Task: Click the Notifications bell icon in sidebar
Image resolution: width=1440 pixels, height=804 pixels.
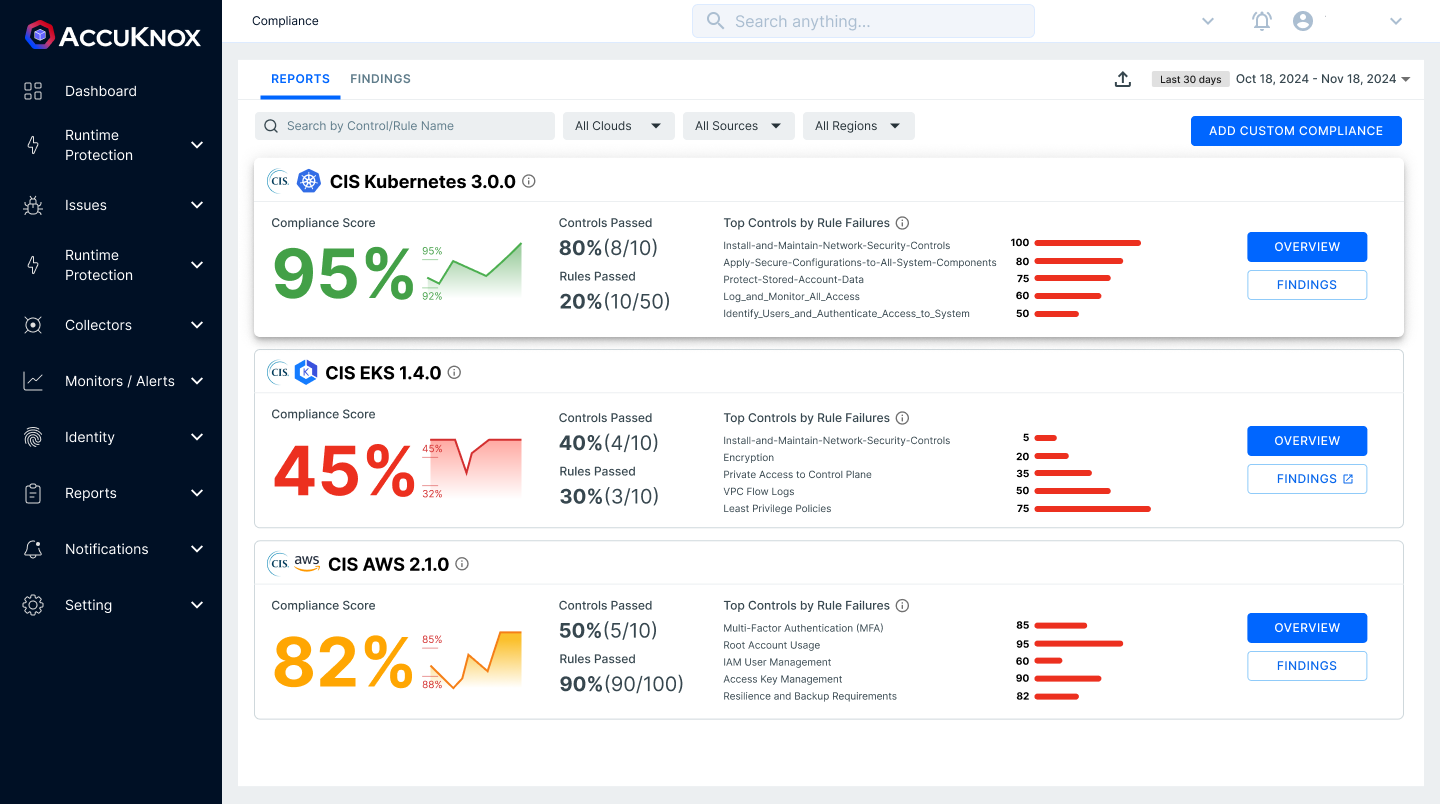Action: click(x=33, y=549)
